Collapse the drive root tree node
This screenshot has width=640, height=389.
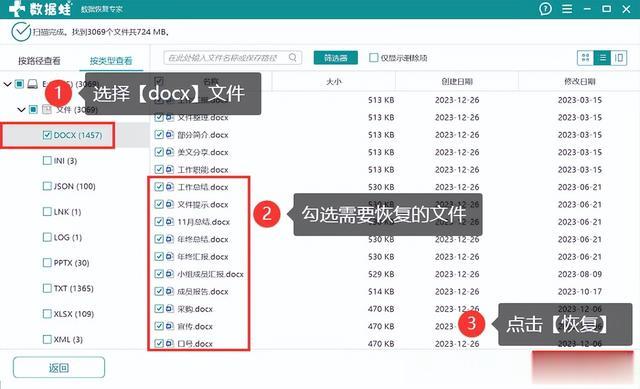[7, 84]
